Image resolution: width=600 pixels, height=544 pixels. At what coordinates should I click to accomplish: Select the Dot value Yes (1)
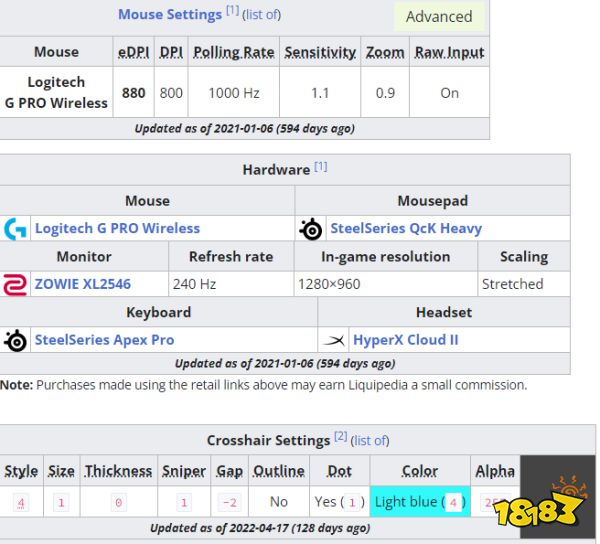pos(339,502)
